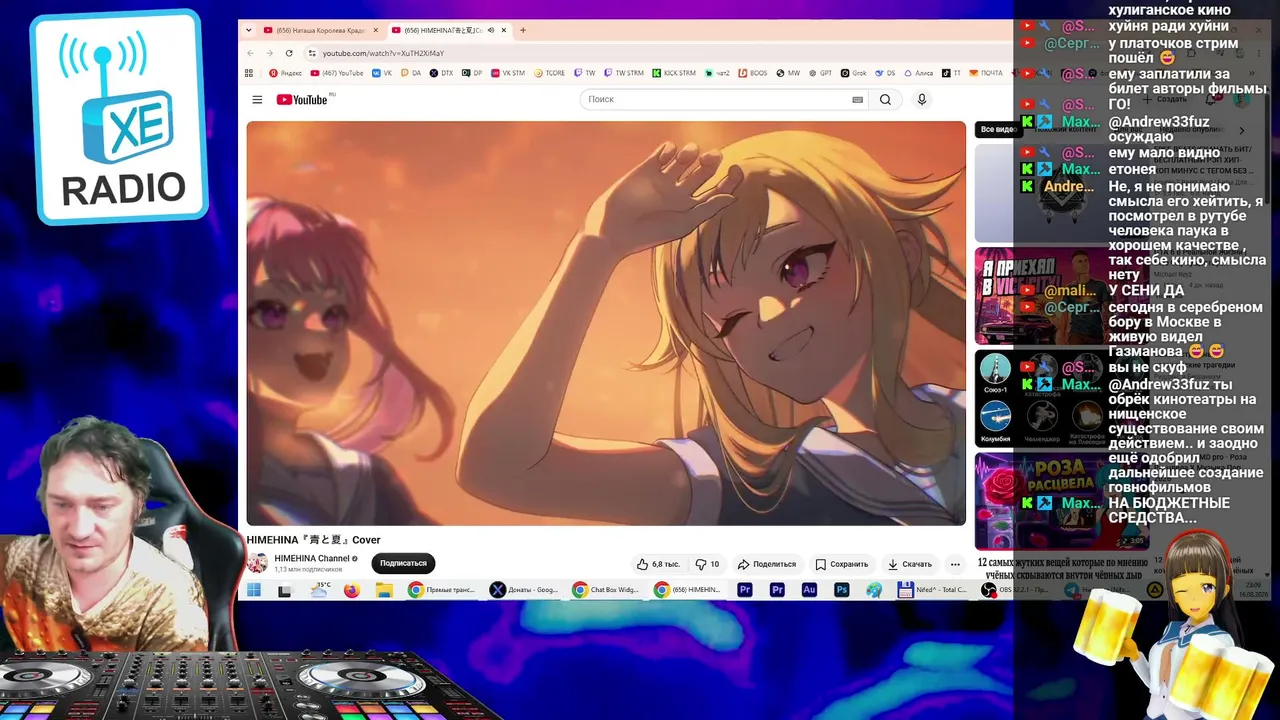Go forward in Chrome's navigation
This screenshot has width=1280, height=720.
[269, 53]
